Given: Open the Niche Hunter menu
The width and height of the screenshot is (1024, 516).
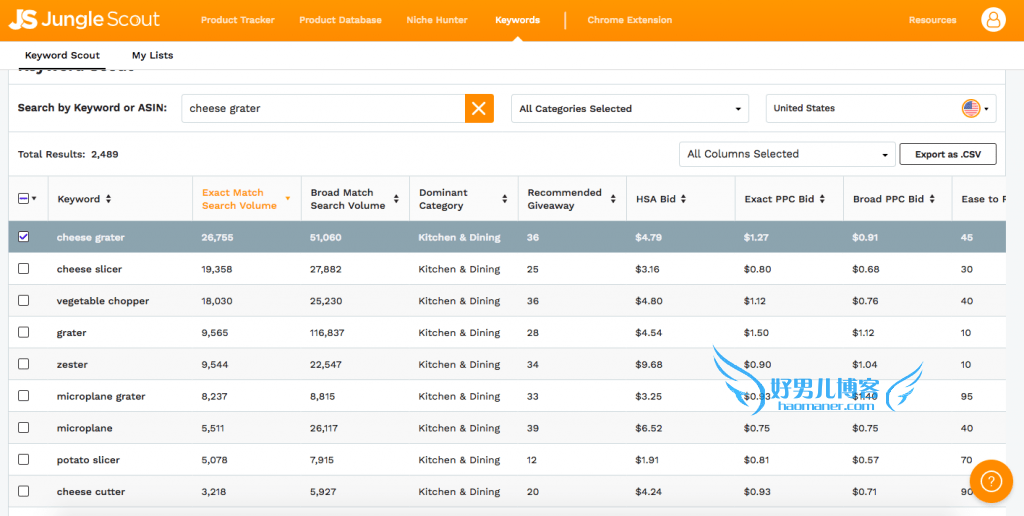Looking at the screenshot, I should (x=437, y=20).
